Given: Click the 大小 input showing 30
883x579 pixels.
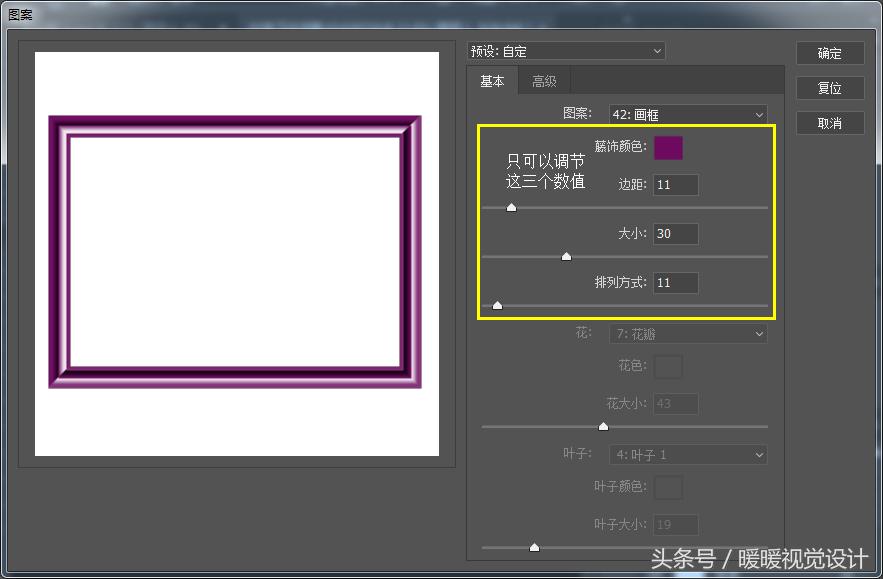Looking at the screenshot, I should pyautogui.click(x=674, y=233).
